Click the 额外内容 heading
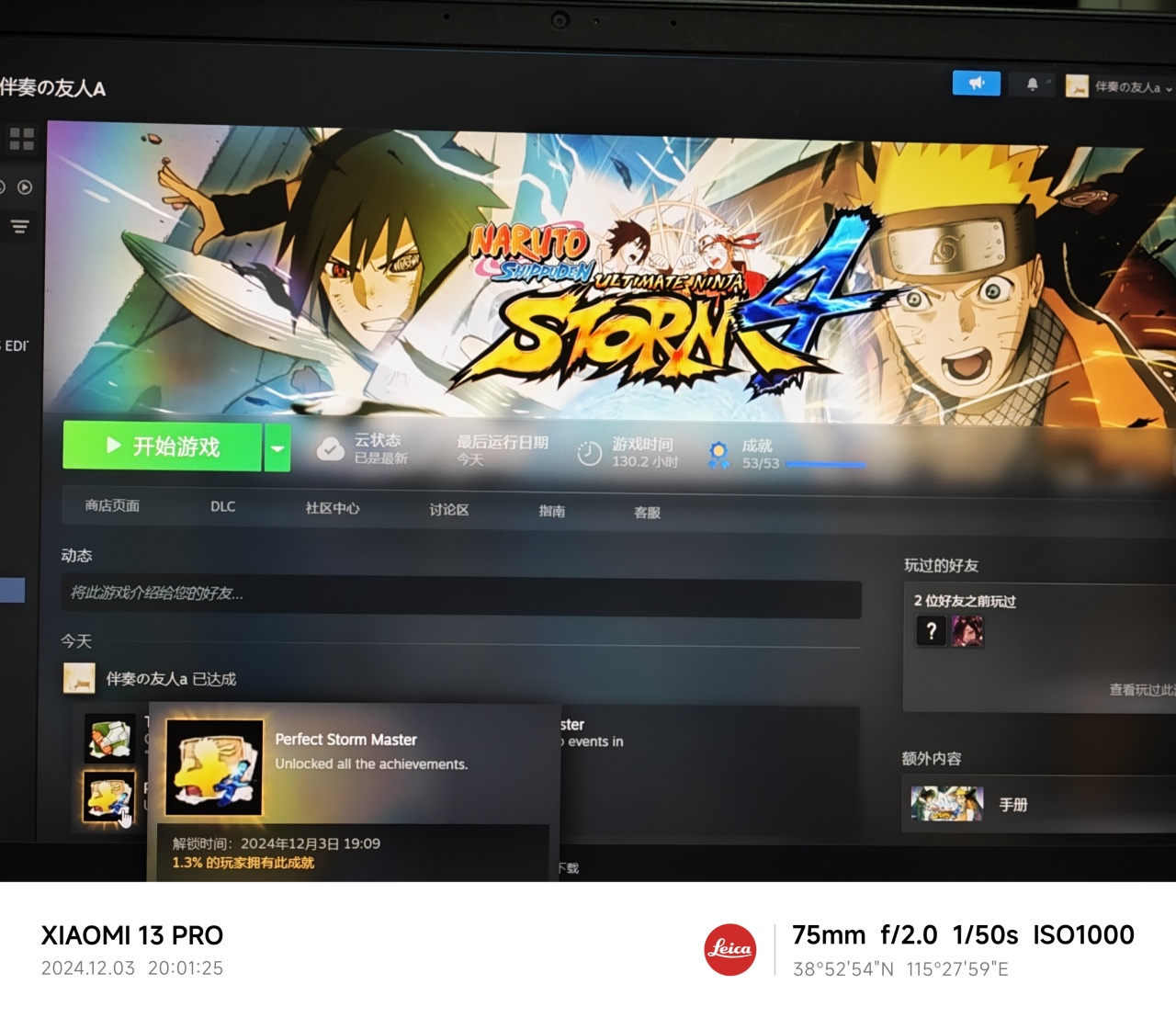Screen dimensions: 1176x1018 (x=932, y=759)
